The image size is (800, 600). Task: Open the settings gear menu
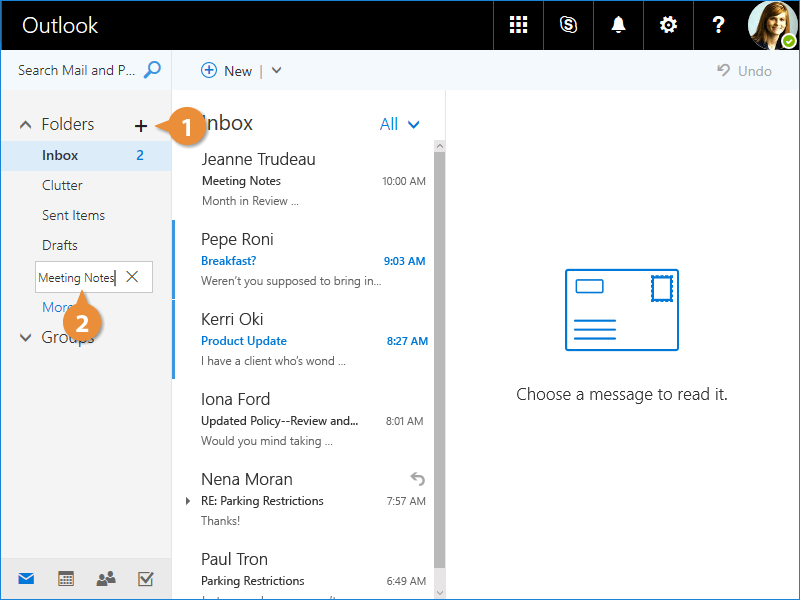[x=668, y=25]
